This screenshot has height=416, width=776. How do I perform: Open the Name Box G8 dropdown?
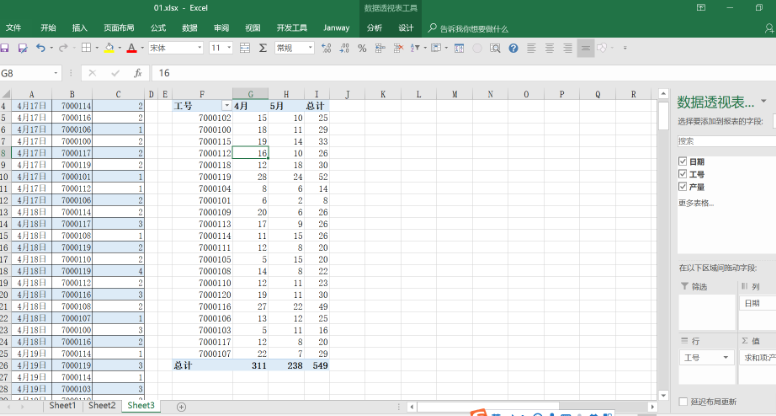(55, 73)
